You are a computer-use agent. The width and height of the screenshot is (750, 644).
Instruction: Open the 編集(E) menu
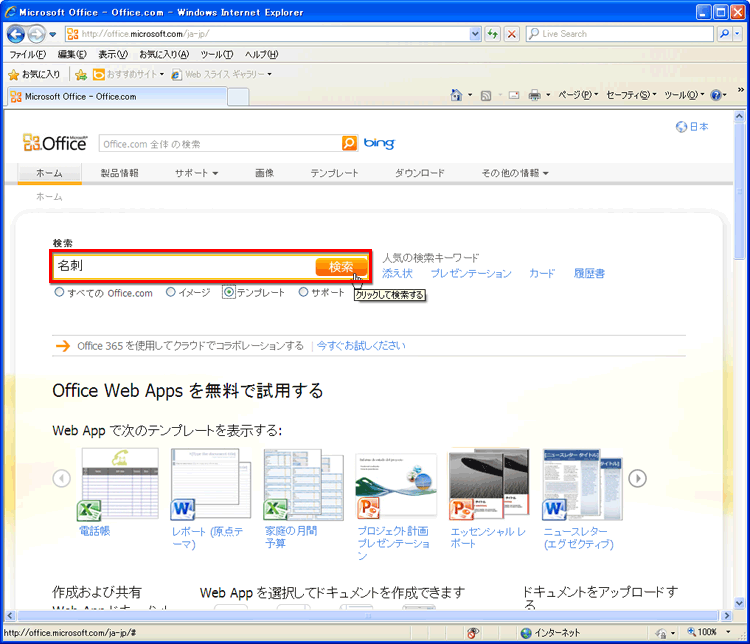[x=72, y=55]
